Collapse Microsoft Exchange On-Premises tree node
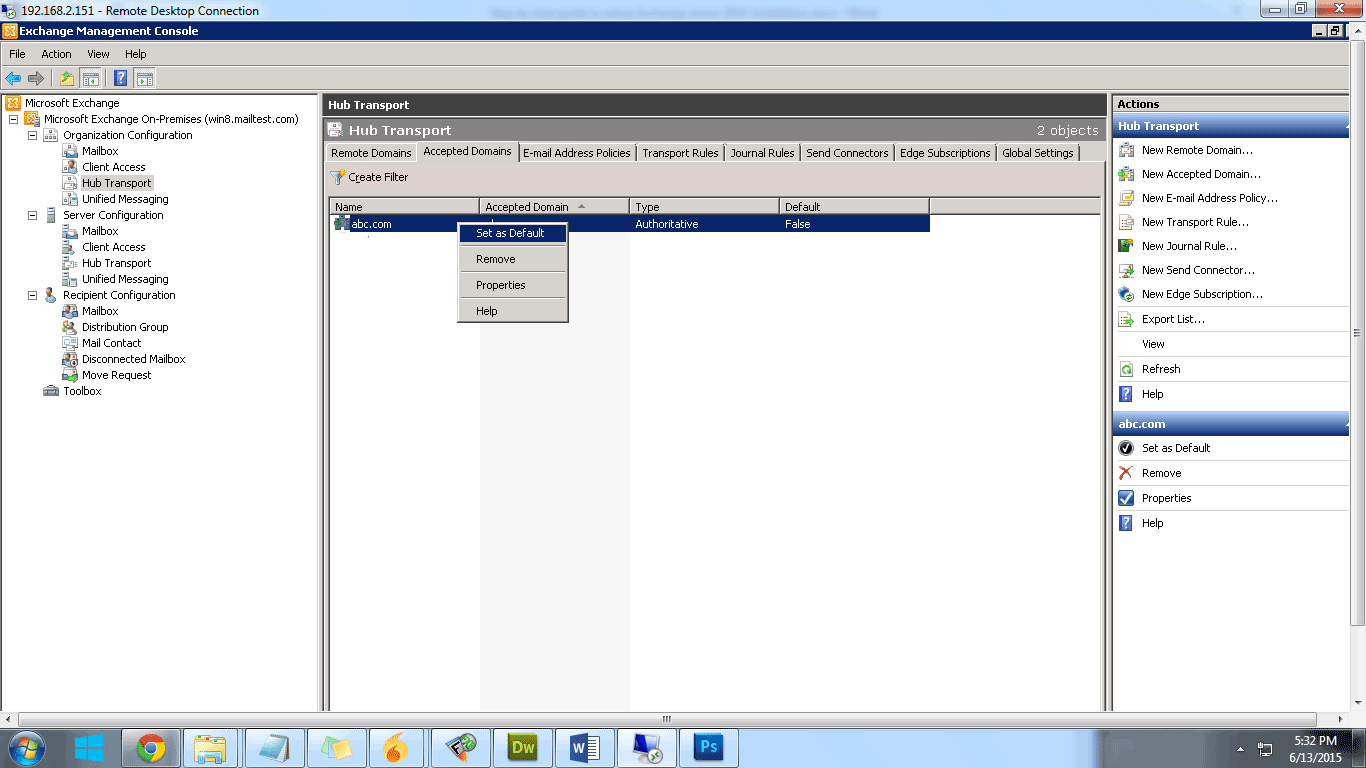Image resolution: width=1366 pixels, height=768 pixels. click(x=13, y=119)
